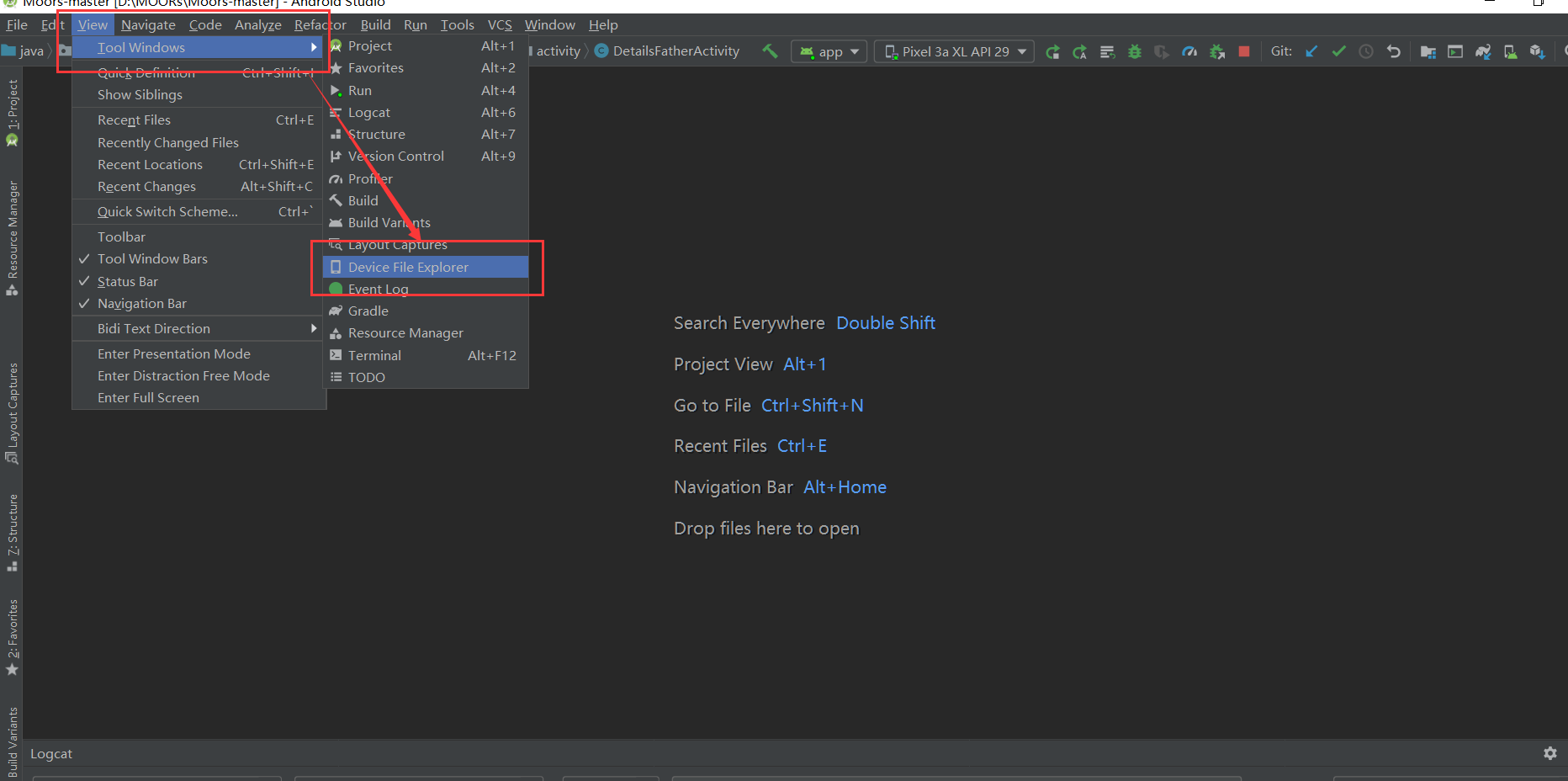Sync Project with Gradle Files icon
The height and width of the screenshot is (781, 1568).
[x=1483, y=52]
